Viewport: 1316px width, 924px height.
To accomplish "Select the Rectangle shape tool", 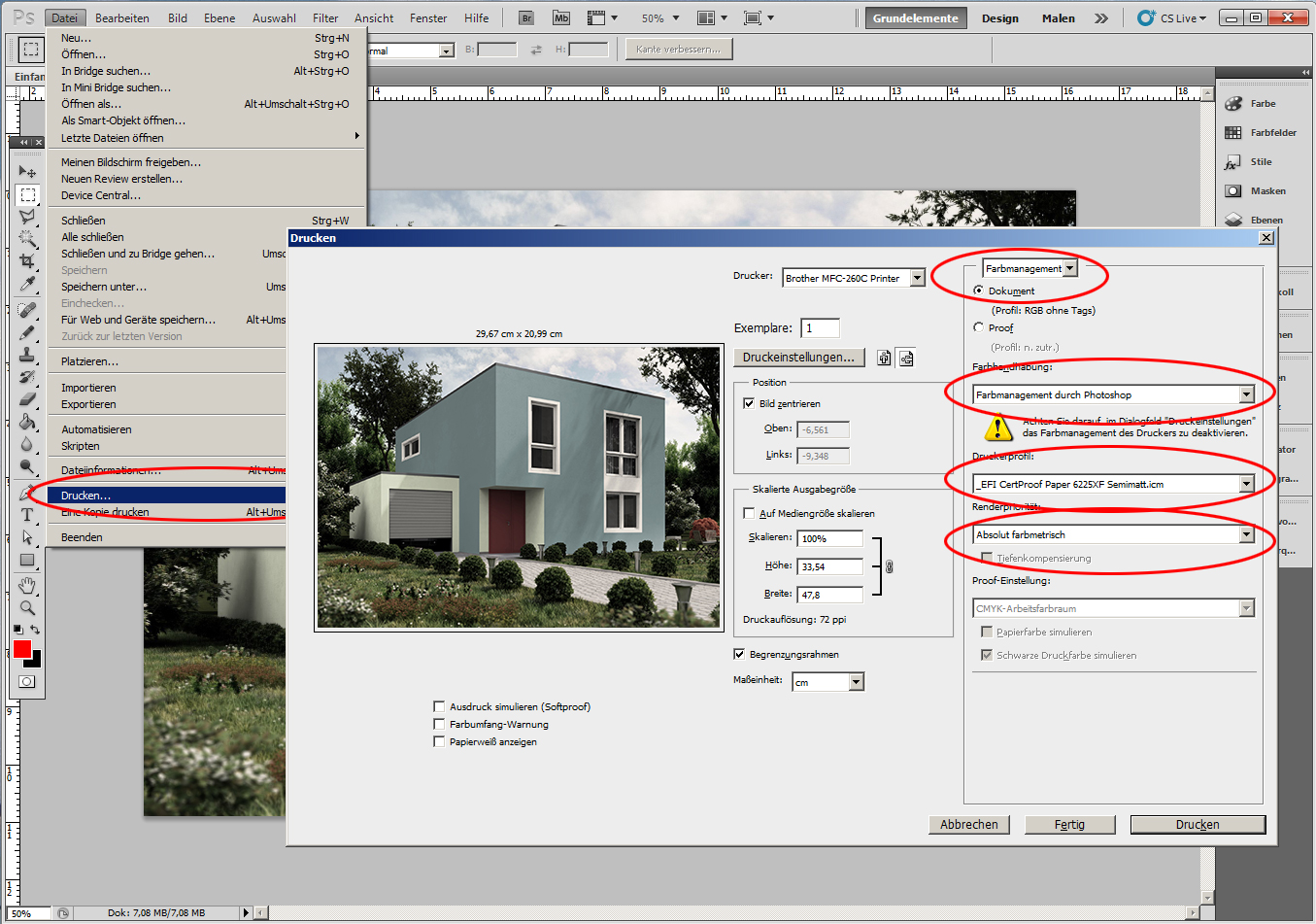I will 27,560.
